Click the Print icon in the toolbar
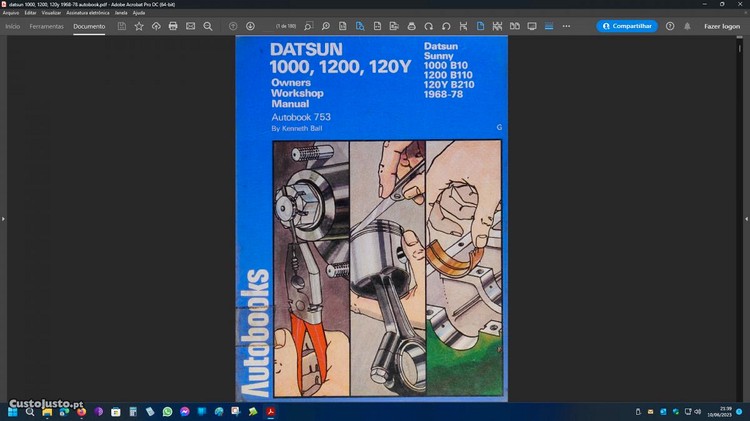Image resolution: width=750 pixels, height=421 pixels. [x=173, y=26]
